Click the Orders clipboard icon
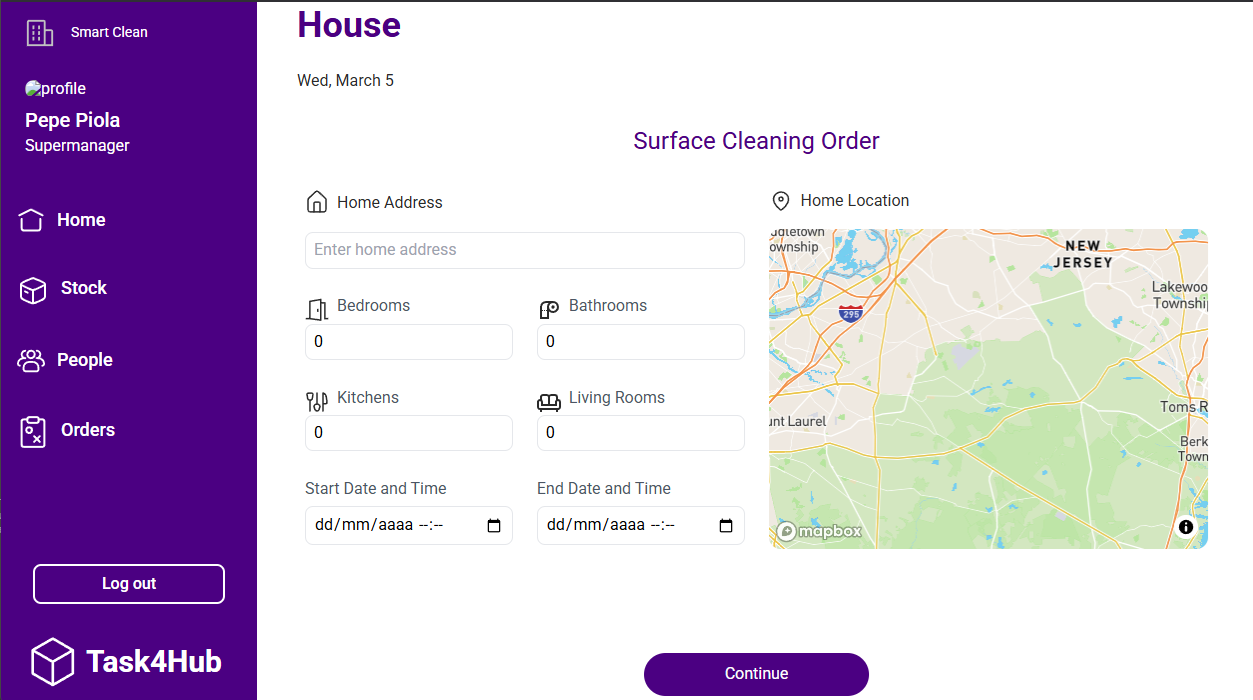The width and height of the screenshot is (1253, 700). 33,432
